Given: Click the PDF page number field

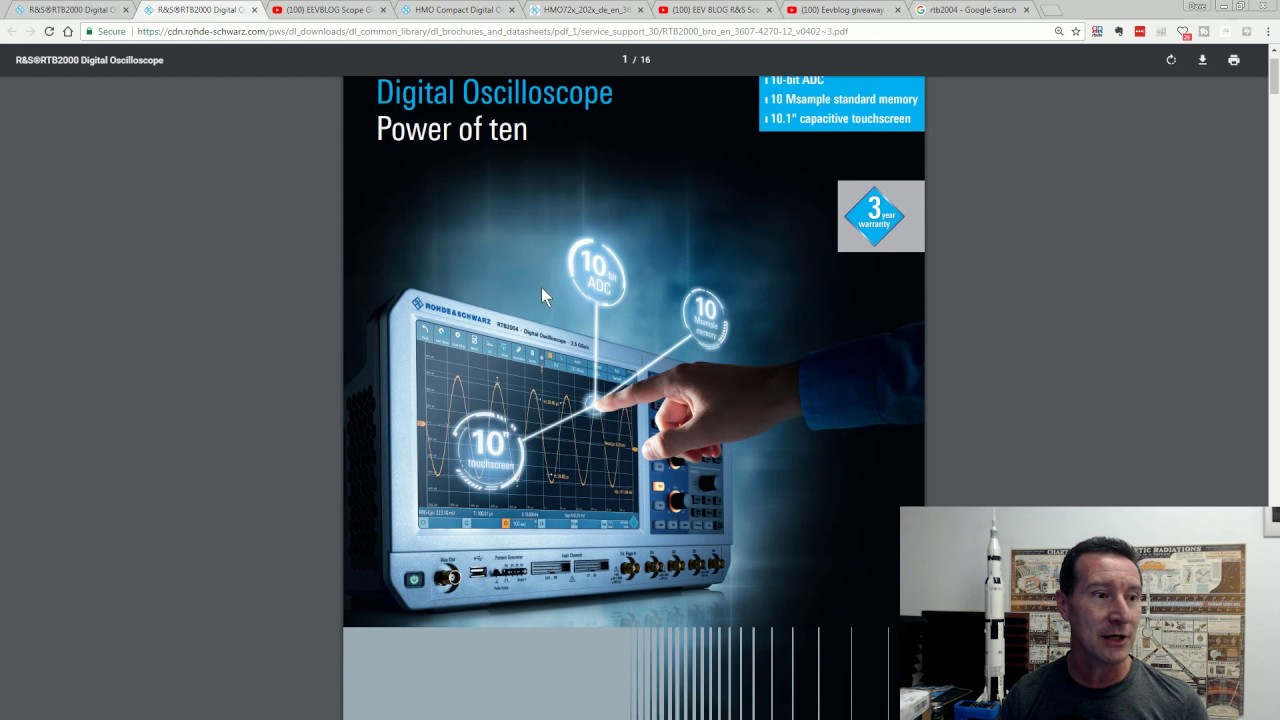Looking at the screenshot, I should [x=625, y=60].
